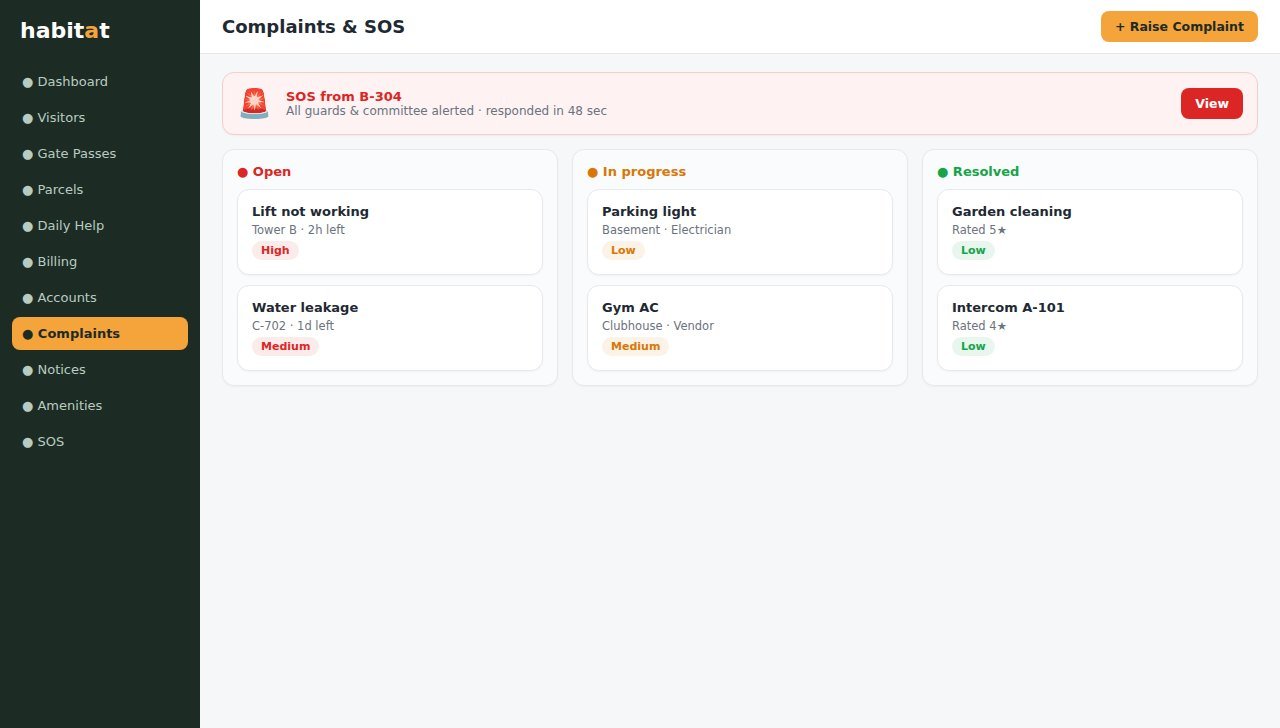This screenshot has height=728, width=1280.
Task: Open the Intercom A-101 card
Action: (1090, 328)
